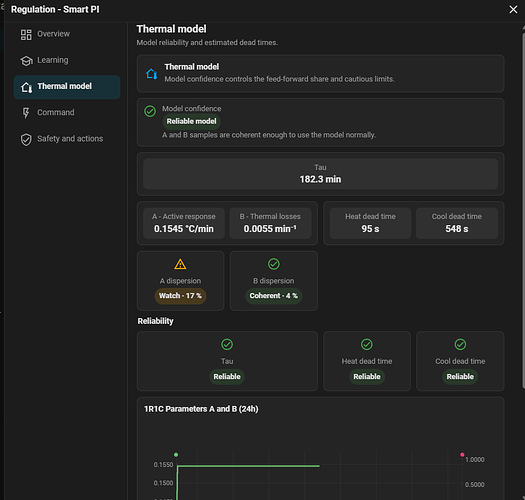Close the Regulation - Smart PI dialog
Image resolution: width=525 pixels, height=500 pixels.
coord(513,9)
